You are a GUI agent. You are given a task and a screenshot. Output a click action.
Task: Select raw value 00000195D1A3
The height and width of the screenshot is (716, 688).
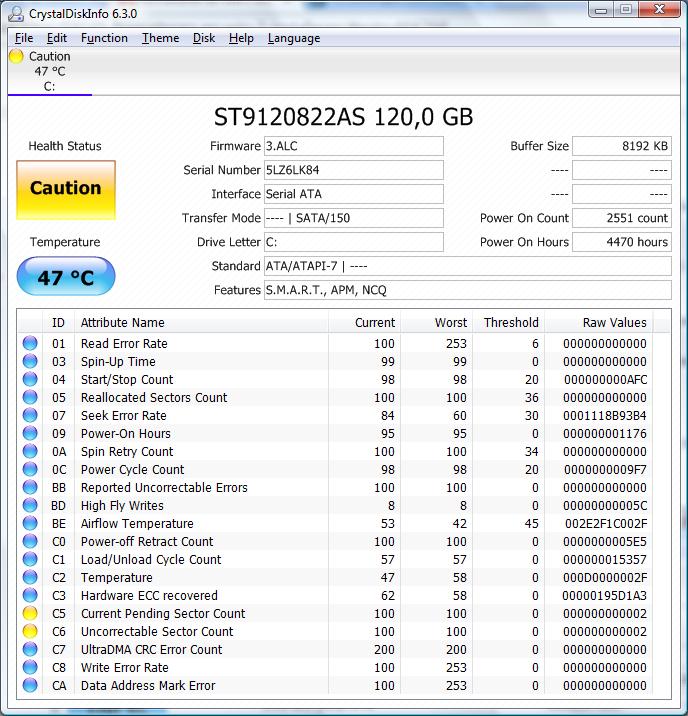tap(604, 595)
